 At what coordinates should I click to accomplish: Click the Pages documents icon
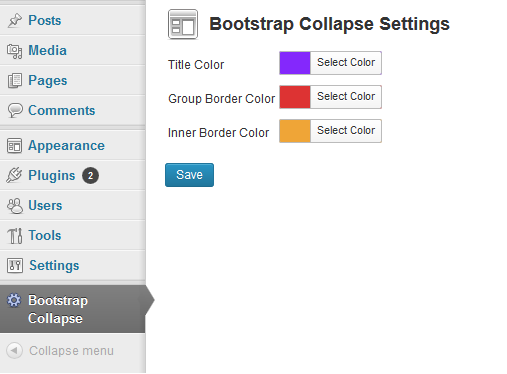pos(14,81)
